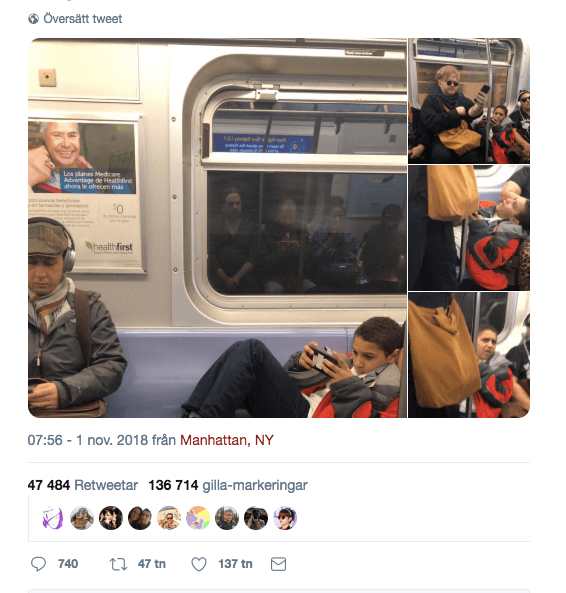Open middle-right photo of boy leaning back

469,228
